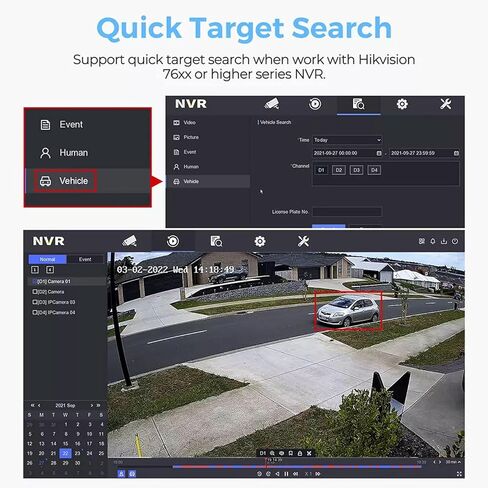488x488 pixels.
Task: Toggle the D3 channel checkbox
Action: pos(356,170)
